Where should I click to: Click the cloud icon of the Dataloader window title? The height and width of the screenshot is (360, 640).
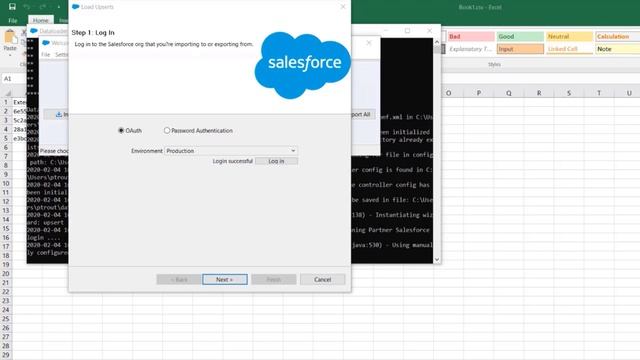34,31
